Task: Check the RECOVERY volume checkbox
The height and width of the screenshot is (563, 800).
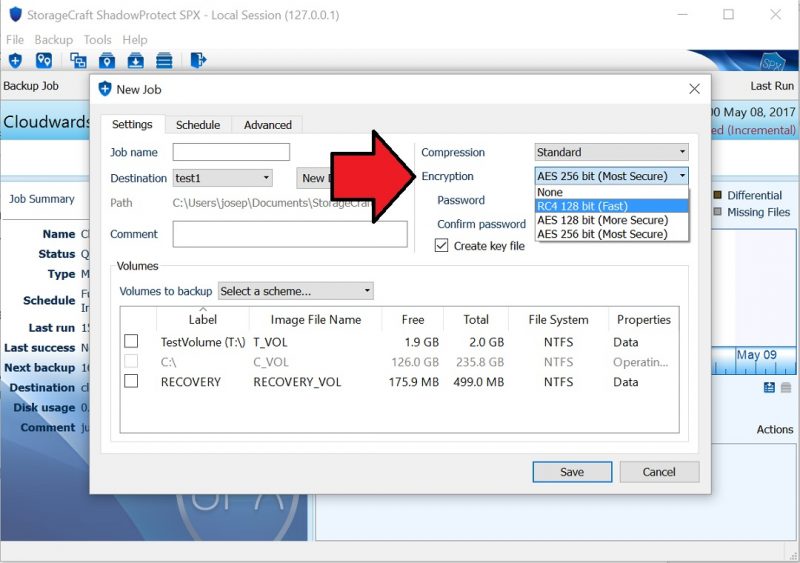Action: coord(131,381)
